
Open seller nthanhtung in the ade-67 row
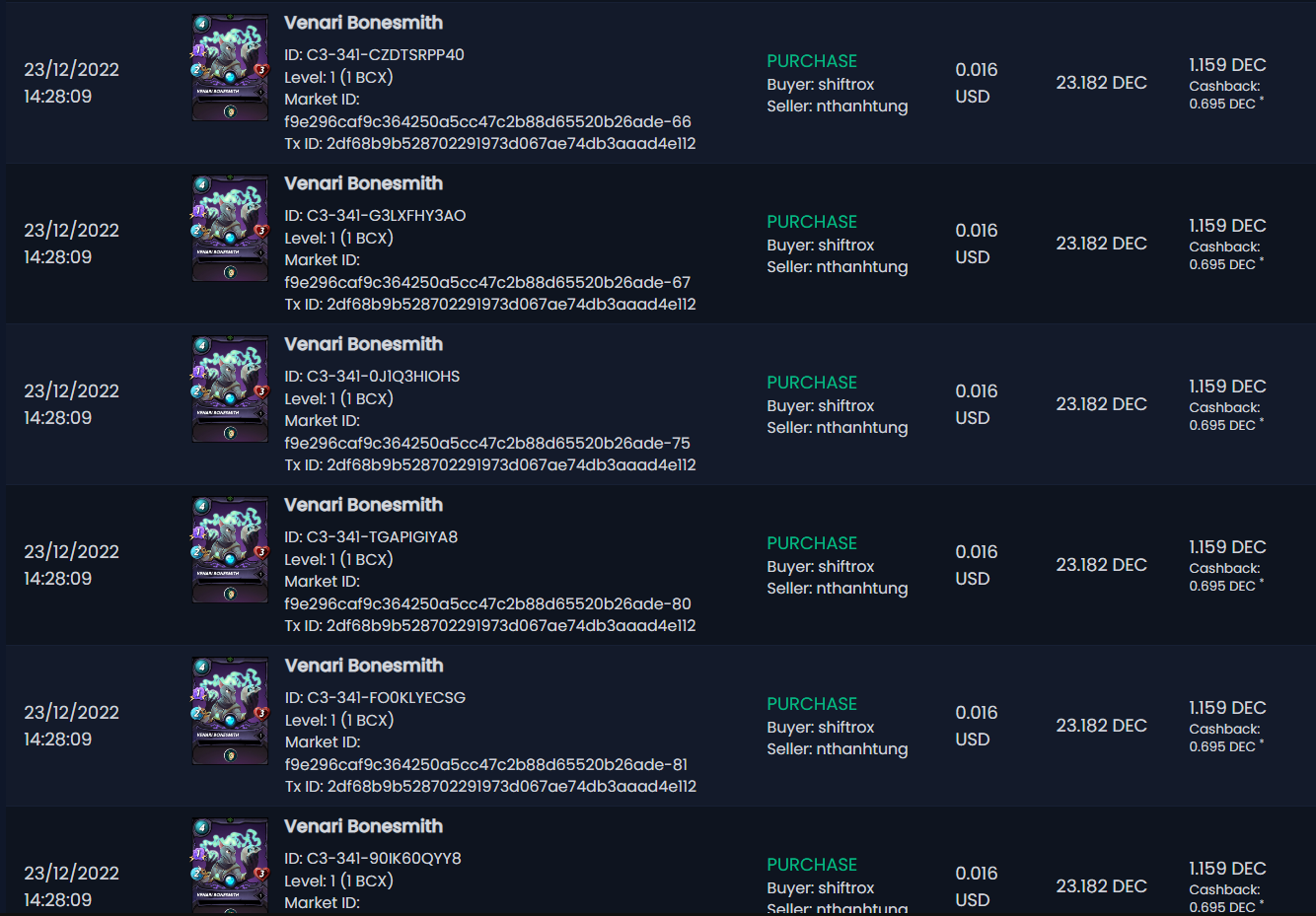tap(862, 267)
